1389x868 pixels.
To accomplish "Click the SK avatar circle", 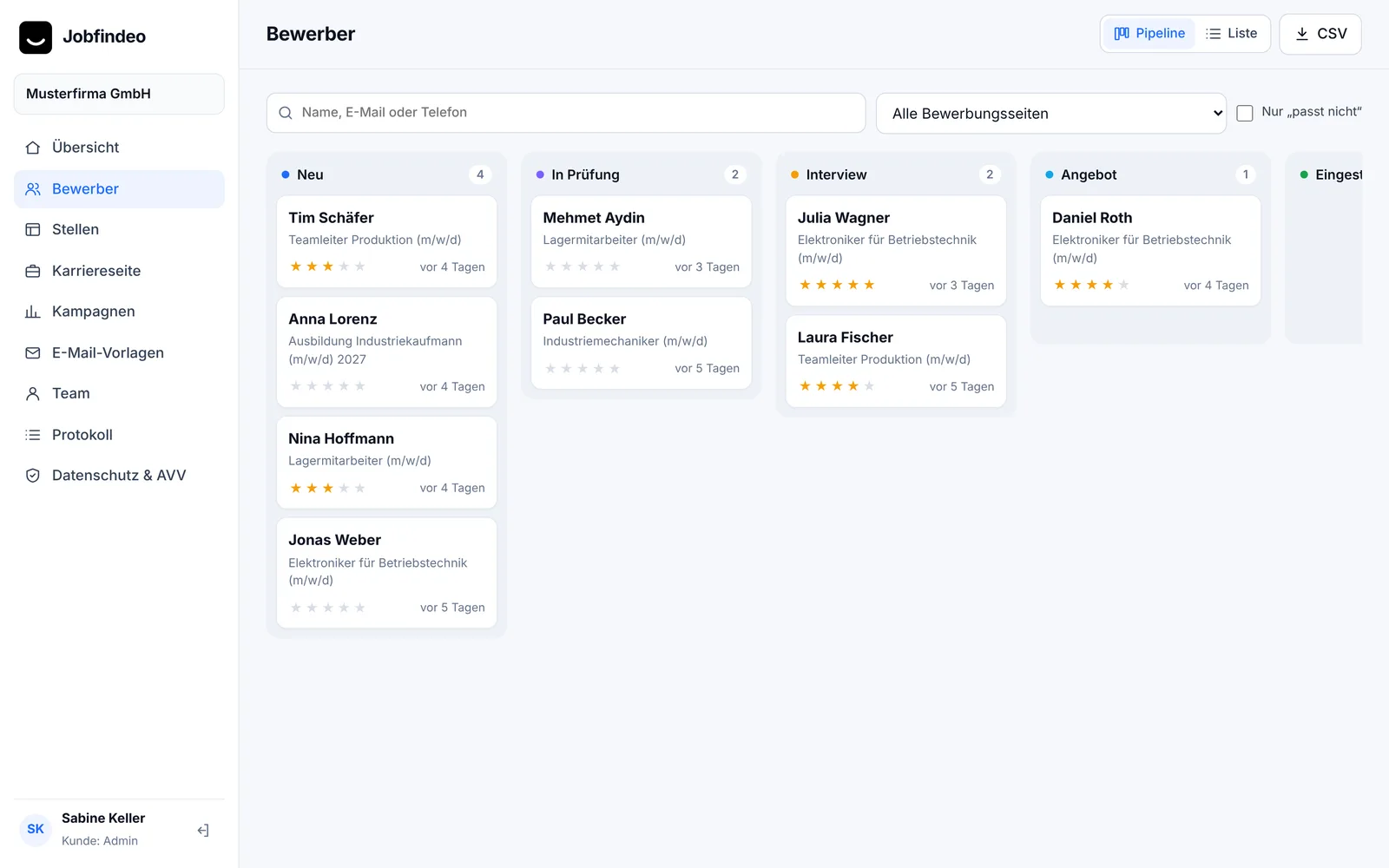I will click(36, 829).
